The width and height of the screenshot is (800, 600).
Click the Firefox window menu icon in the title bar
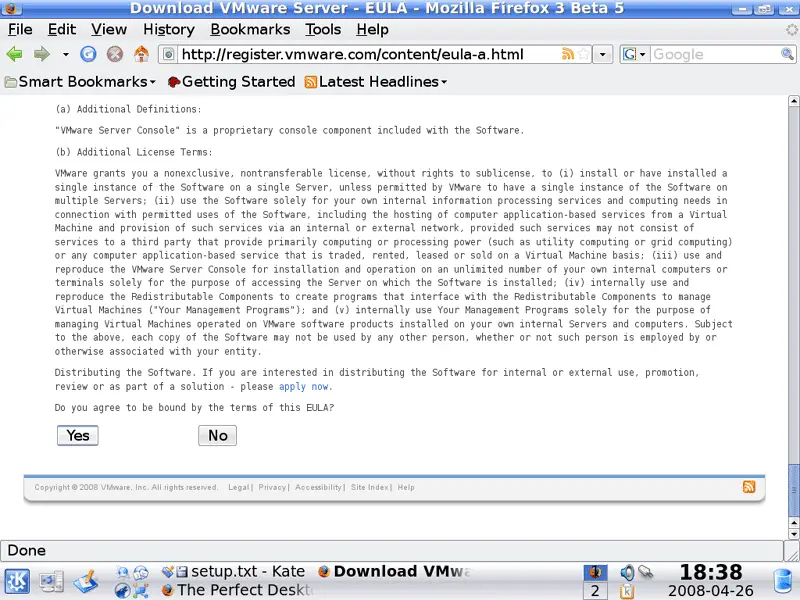coord(11,8)
